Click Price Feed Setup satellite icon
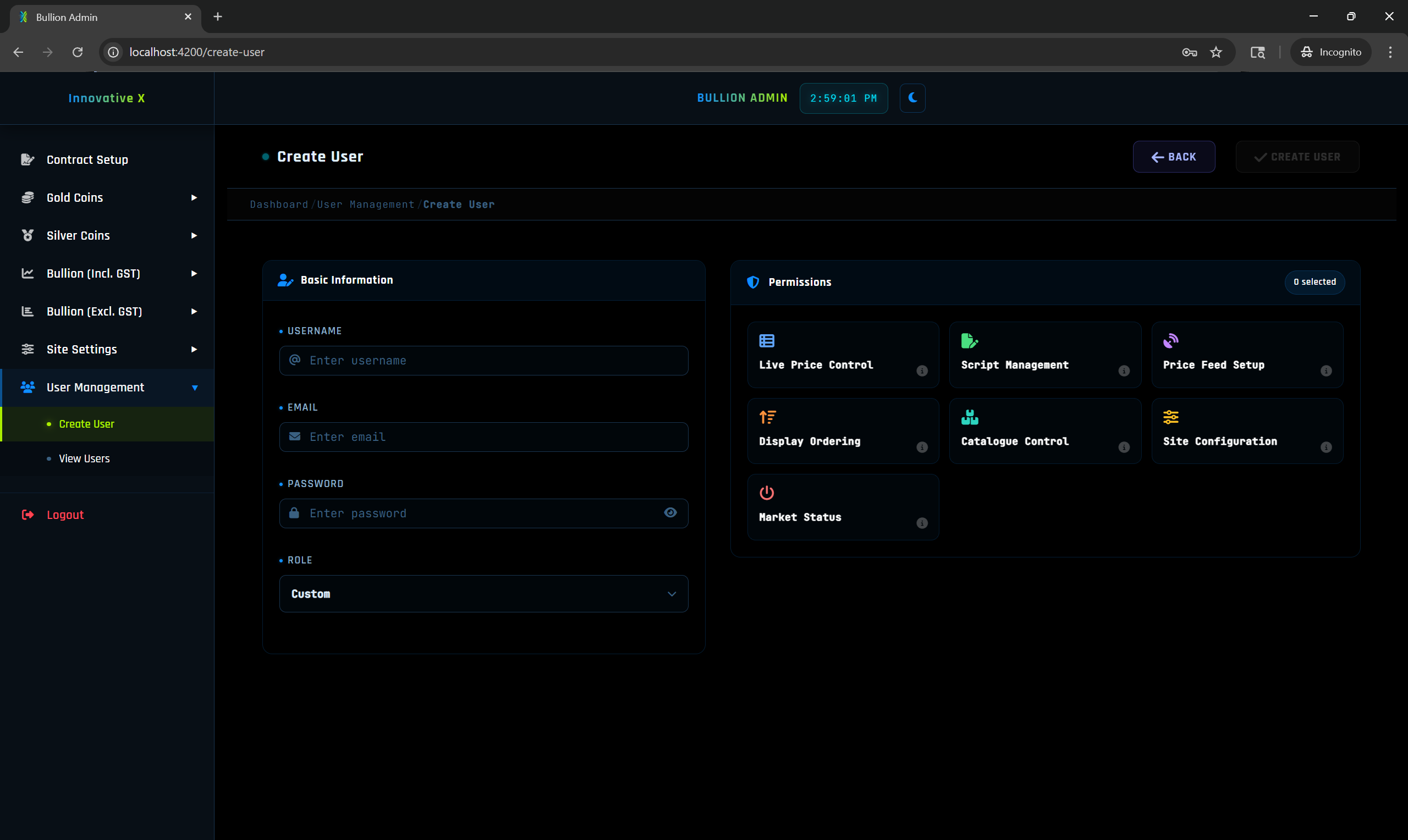This screenshot has width=1408, height=840. pos(1171,341)
